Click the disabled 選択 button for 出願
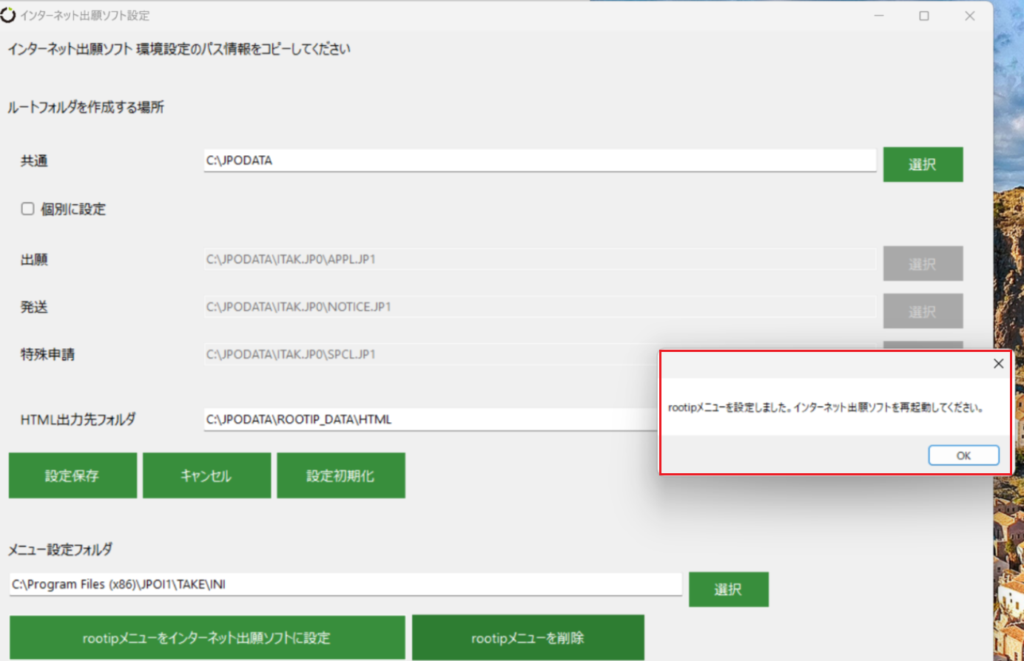 [x=923, y=263]
